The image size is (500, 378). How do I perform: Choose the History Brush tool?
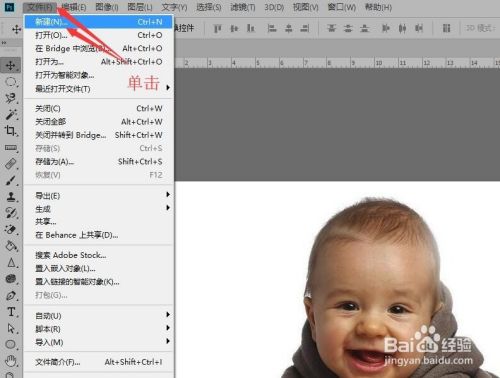[x=11, y=213]
